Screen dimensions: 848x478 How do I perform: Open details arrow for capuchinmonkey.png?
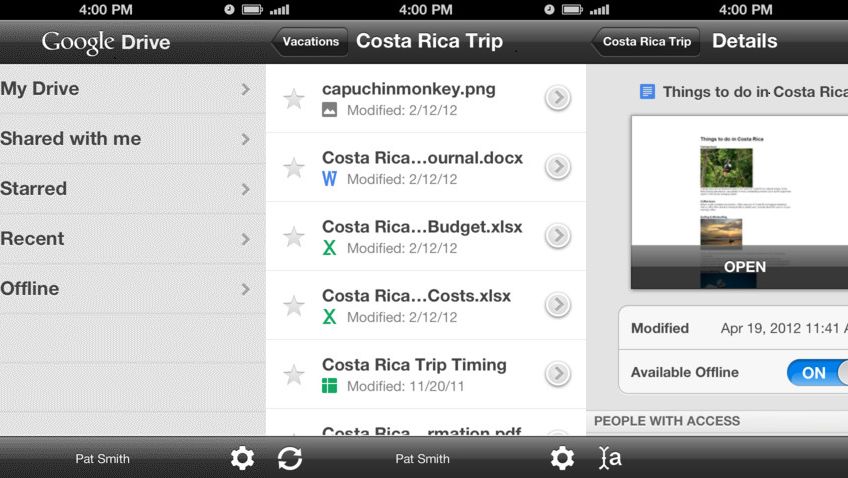click(558, 98)
